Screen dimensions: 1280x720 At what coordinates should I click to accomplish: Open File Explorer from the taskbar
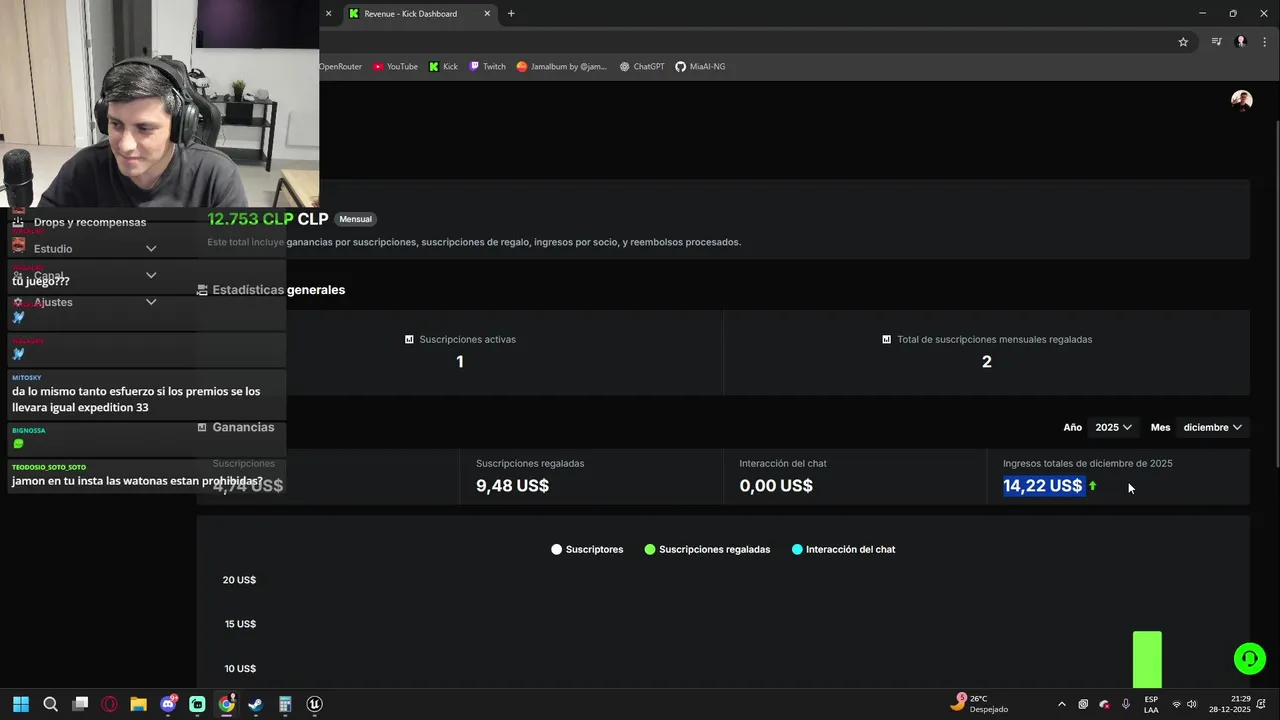pos(138,704)
